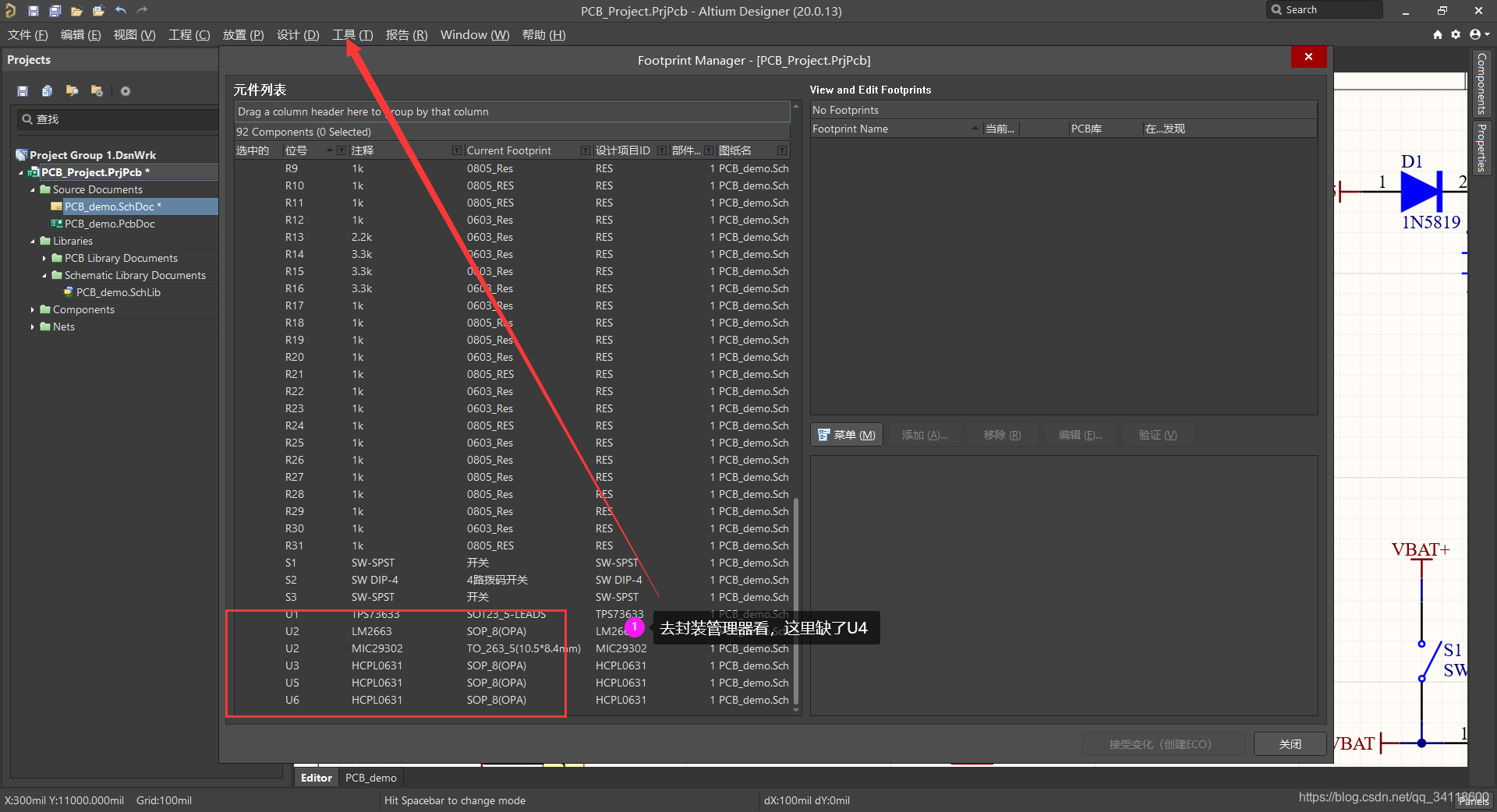Collapse the PCB_Project.PrjPcb tree node
This screenshot has width=1497, height=812.
click(x=21, y=172)
